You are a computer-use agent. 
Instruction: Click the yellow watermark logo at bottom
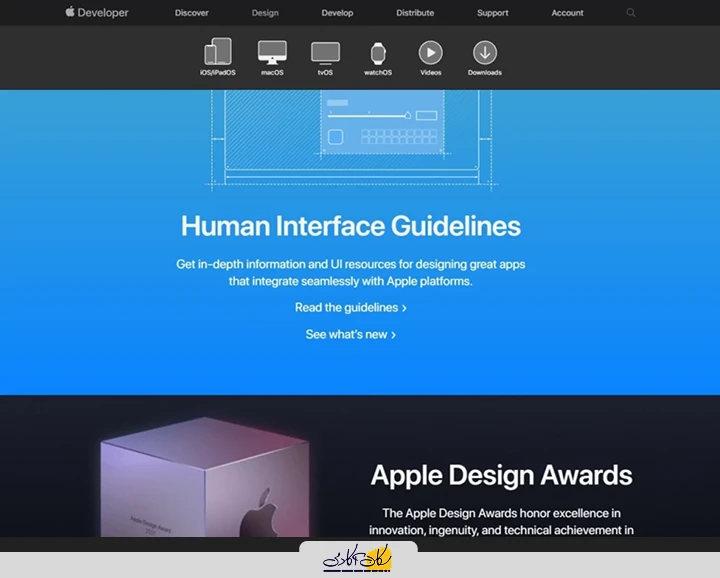pyautogui.click(x=358, y=560)
